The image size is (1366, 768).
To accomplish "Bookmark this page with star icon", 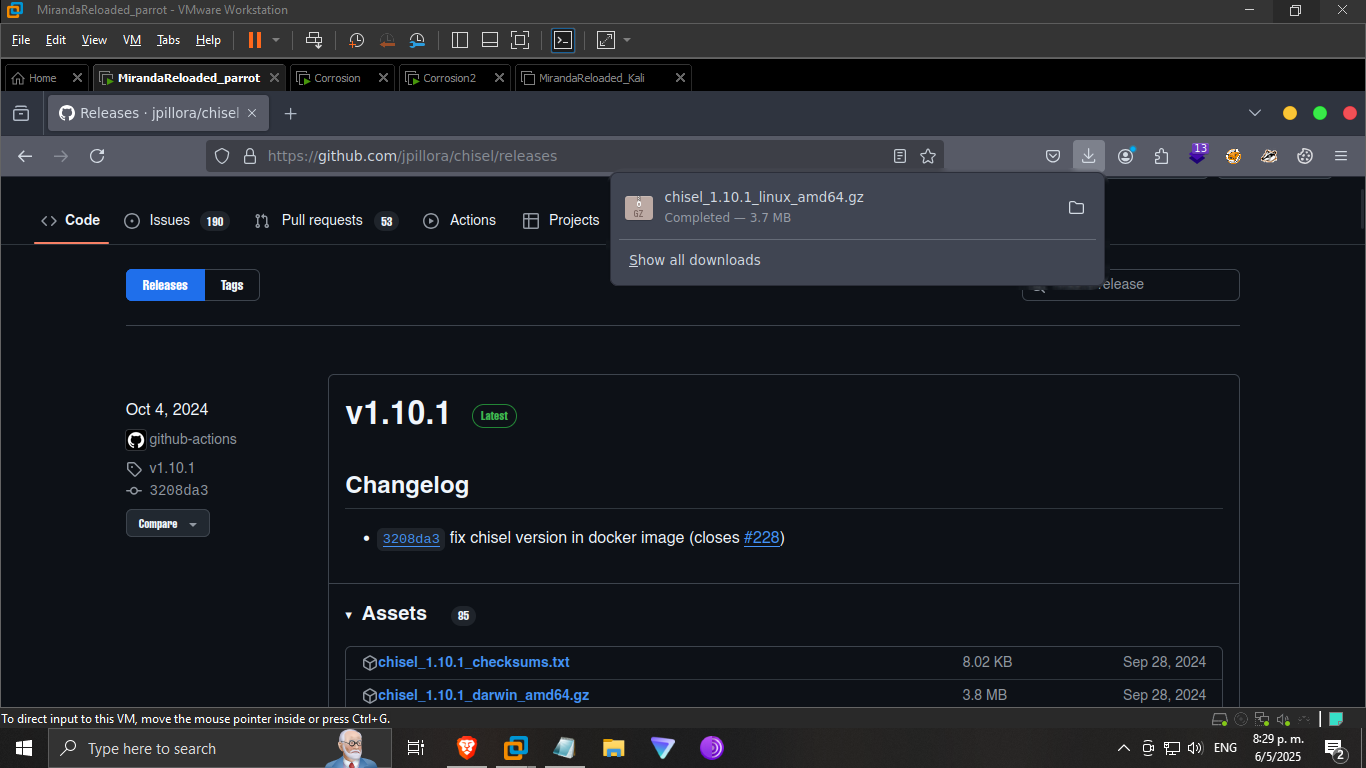I will [928, 156].
